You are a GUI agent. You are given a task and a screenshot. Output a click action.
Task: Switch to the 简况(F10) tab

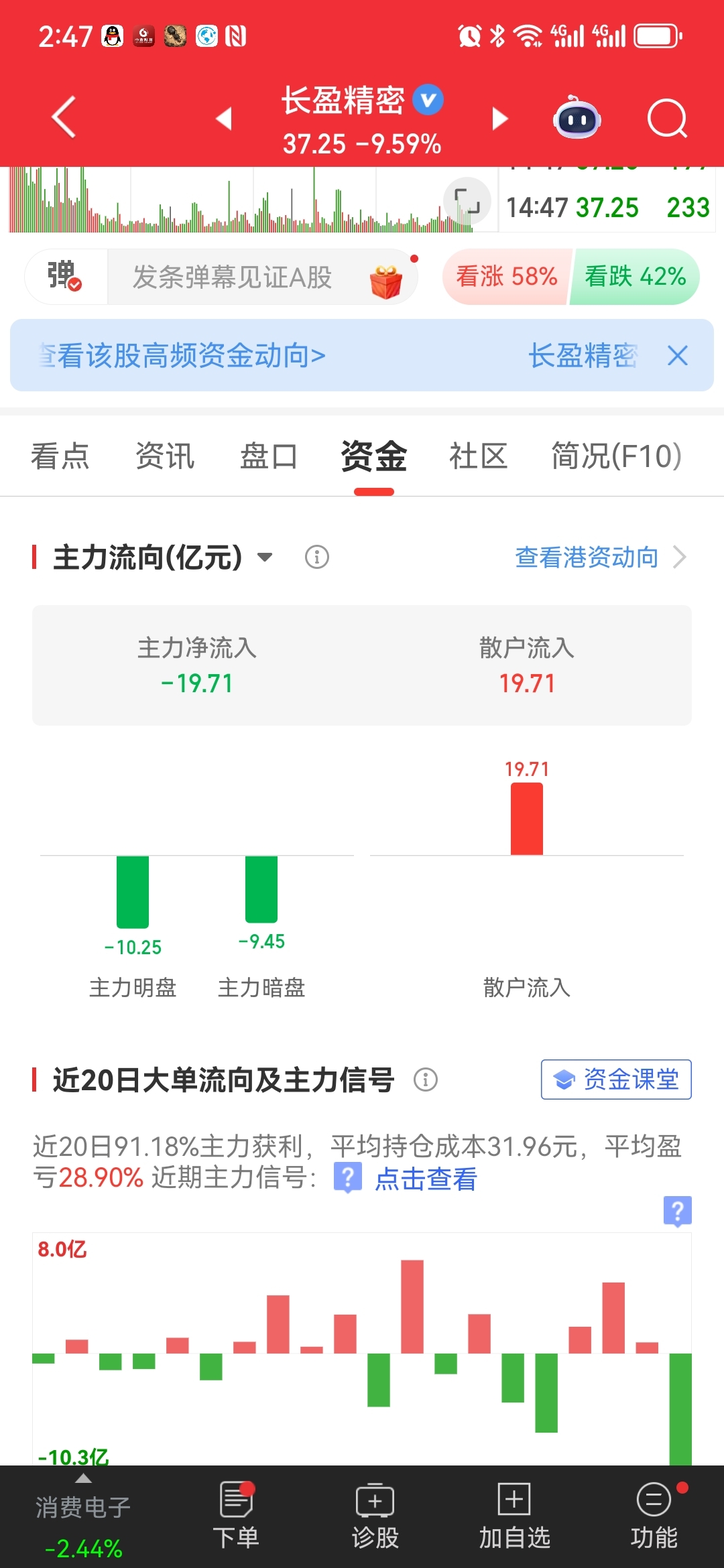point(616,456)
